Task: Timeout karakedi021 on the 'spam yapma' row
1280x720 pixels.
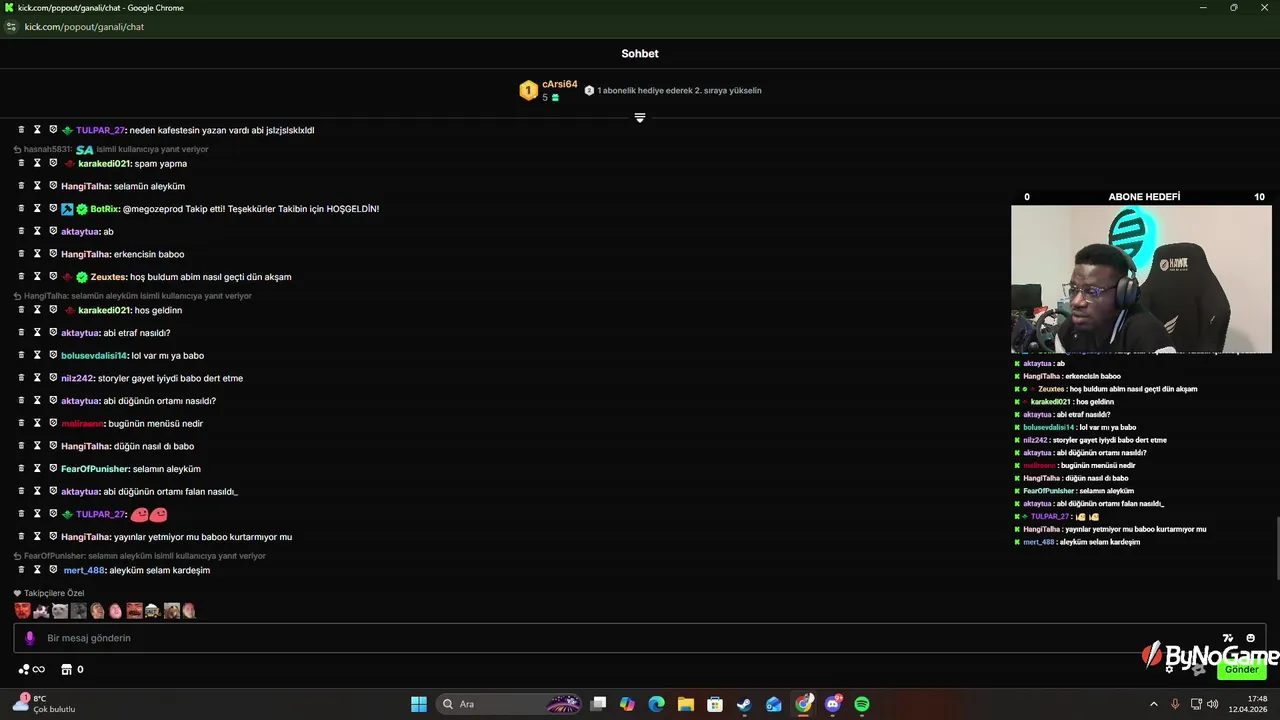Action: pos(37,163)
